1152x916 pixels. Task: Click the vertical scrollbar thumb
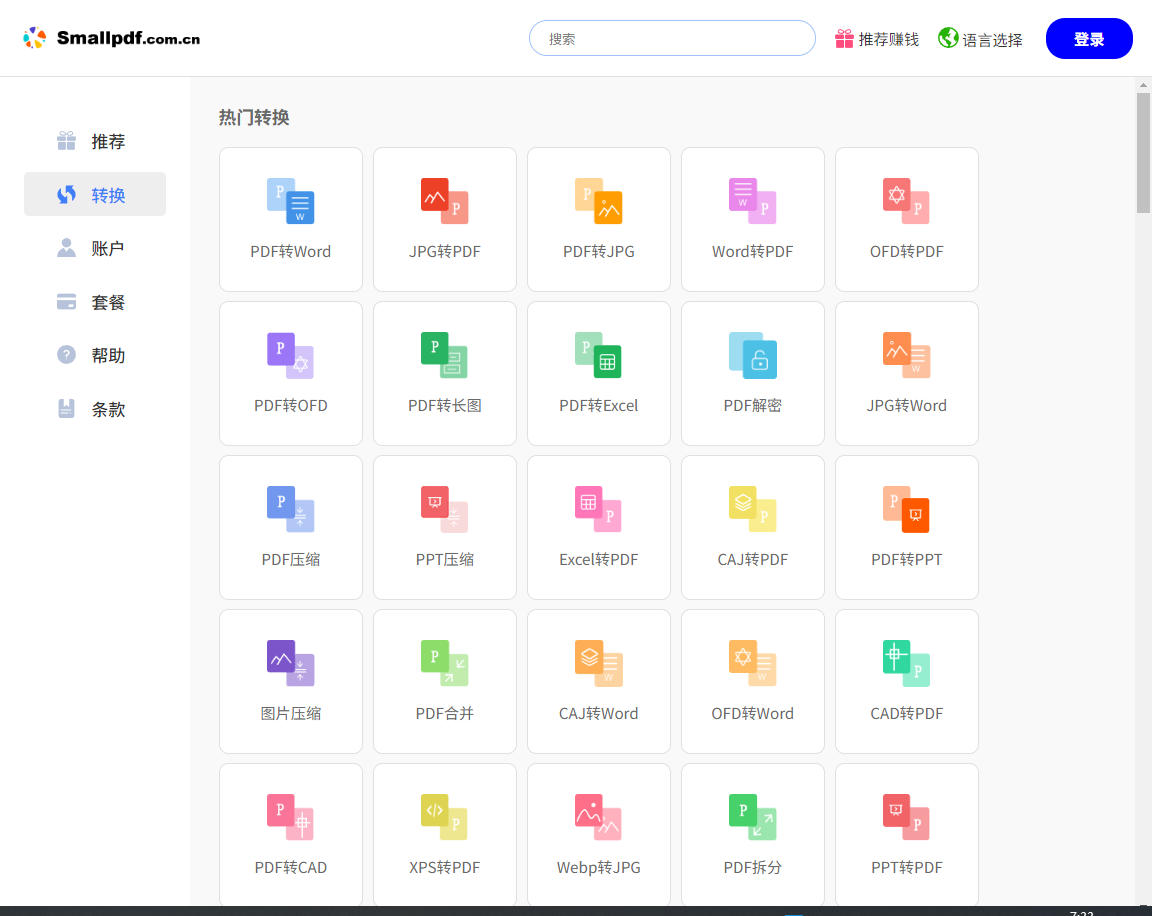[x=1143, y=153]
